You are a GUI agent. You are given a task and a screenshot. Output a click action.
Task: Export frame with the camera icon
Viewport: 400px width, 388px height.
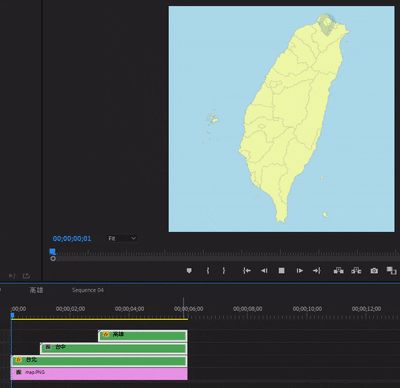pyautogui.click(x=374, y=271)
